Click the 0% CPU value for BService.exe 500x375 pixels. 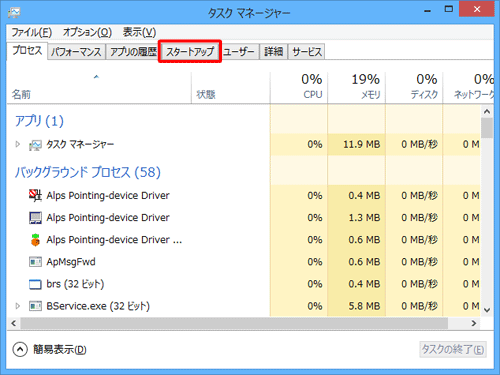point(315,306)
